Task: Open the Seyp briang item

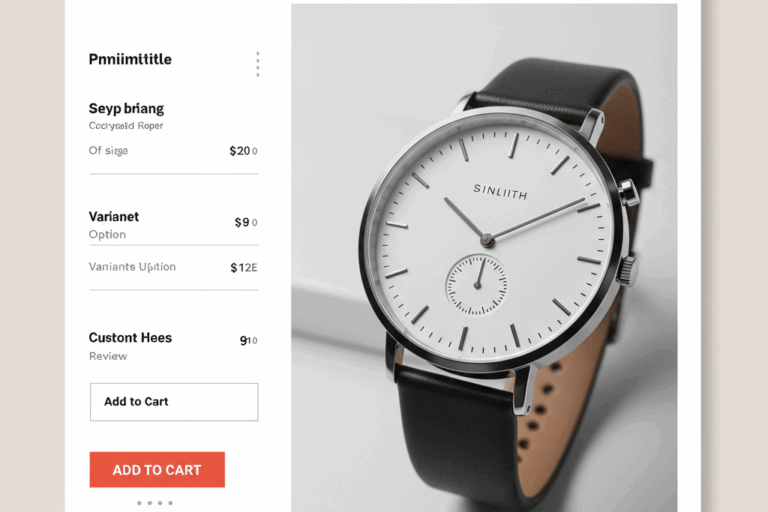Action: tap(126, 108)
